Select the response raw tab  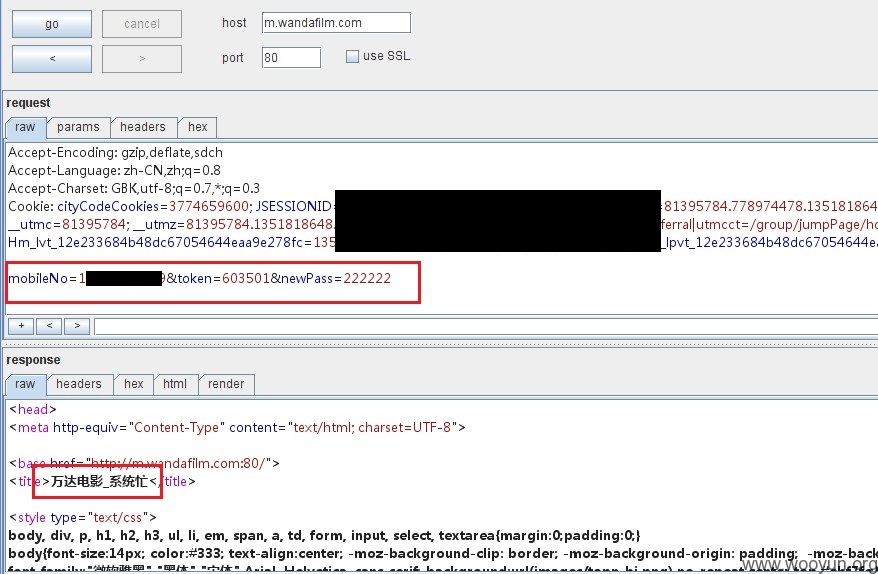(x=25, y=384)
